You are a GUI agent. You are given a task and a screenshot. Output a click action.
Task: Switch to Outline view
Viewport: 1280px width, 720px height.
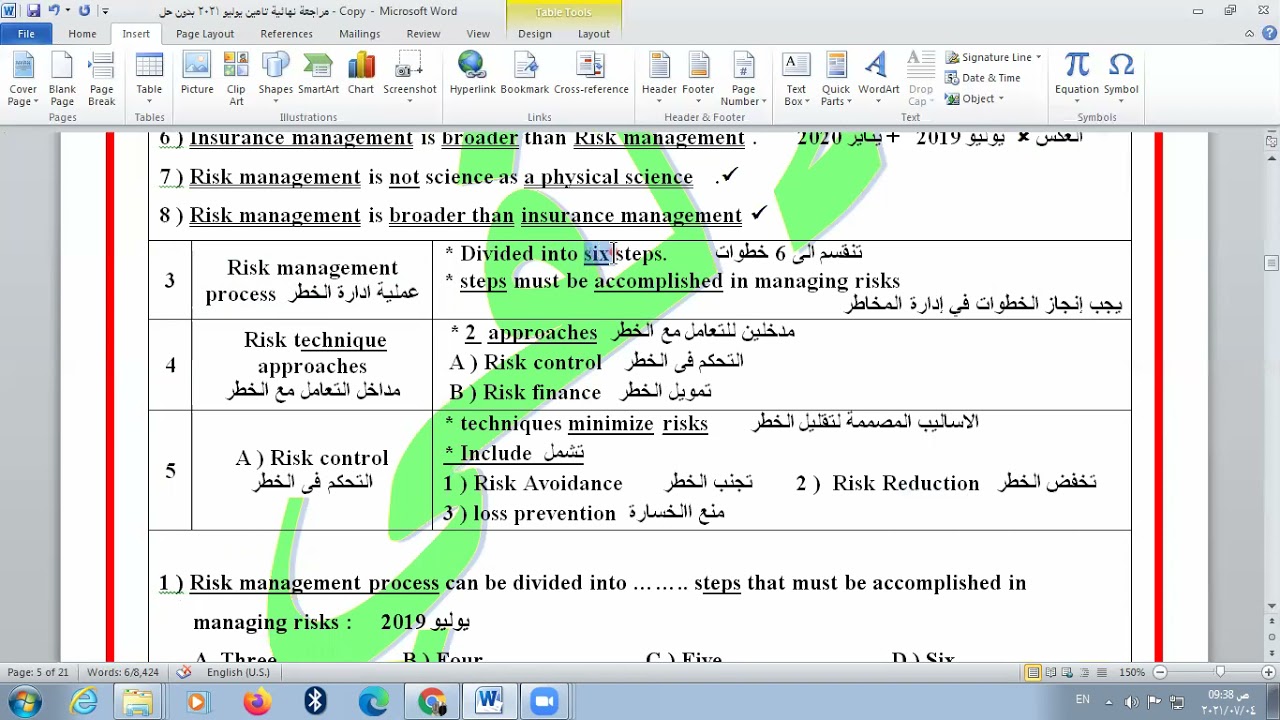click(1084, 672)
